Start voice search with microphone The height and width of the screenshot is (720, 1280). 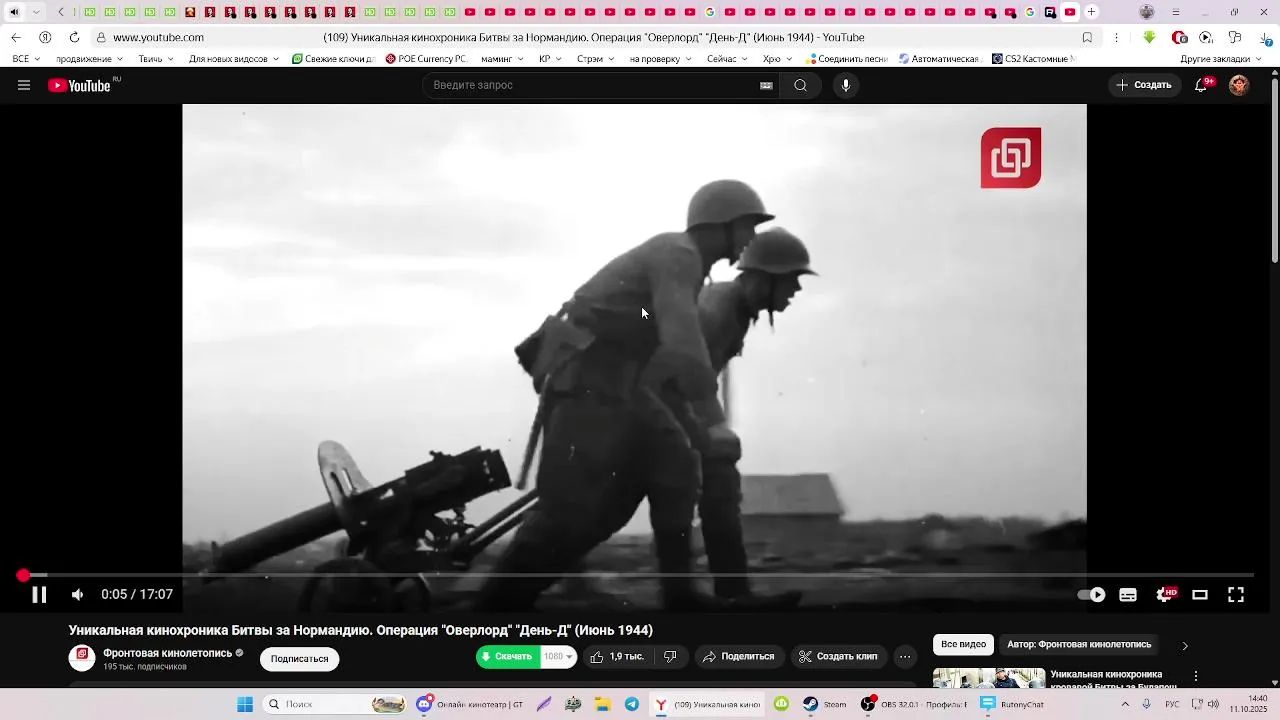pyautogui.click(x=846, y=85)
